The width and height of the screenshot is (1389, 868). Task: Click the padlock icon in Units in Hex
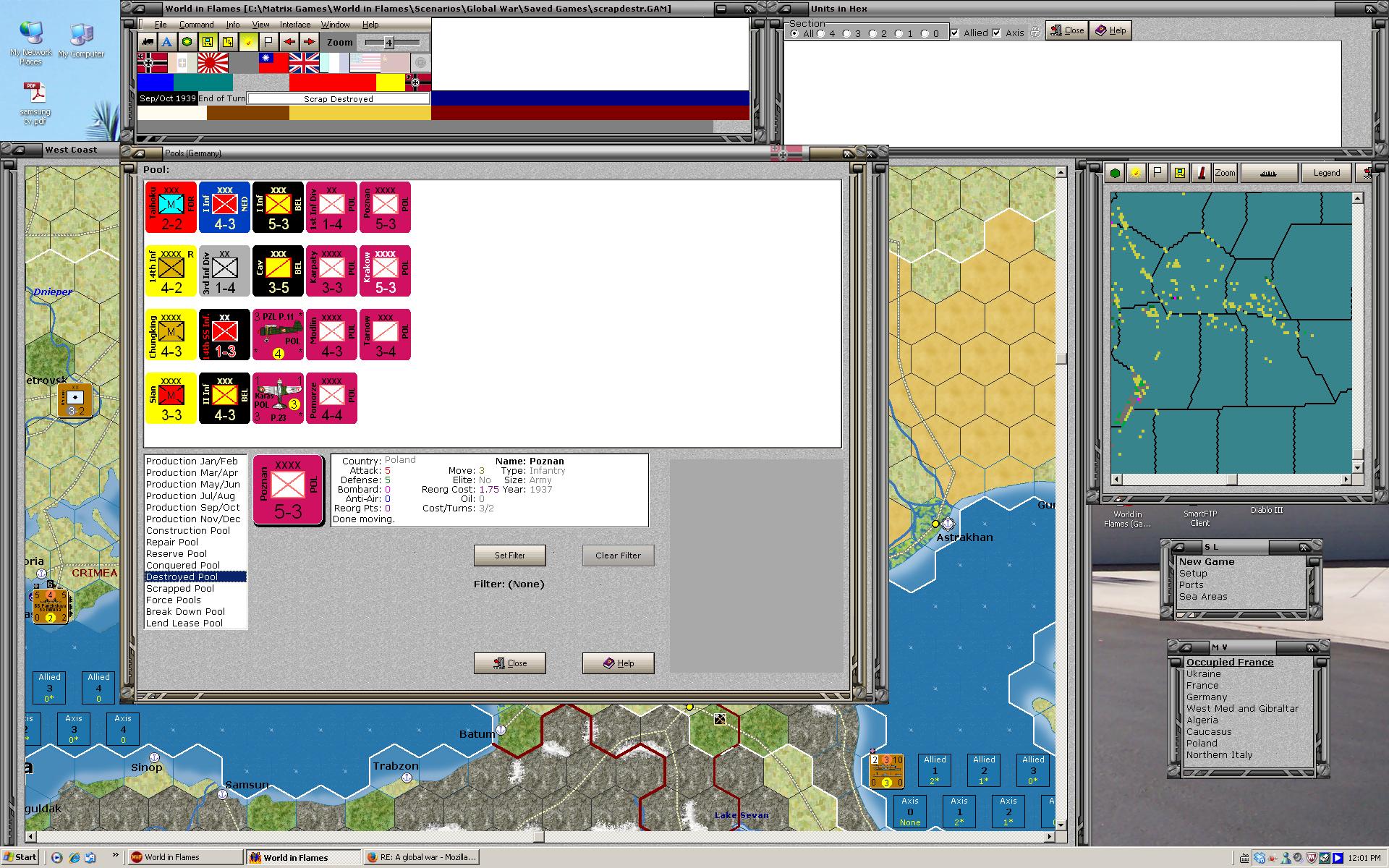[1035, 32]
